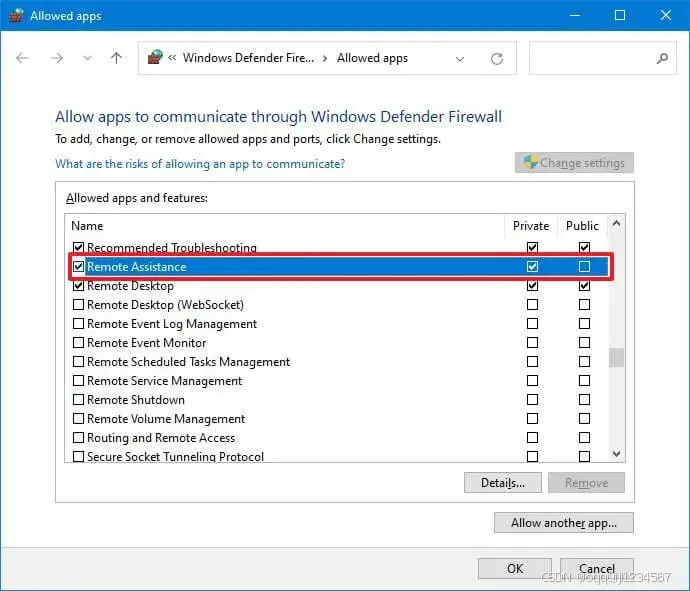Click the Private column header
690x591 pixels.
point(531,225)
